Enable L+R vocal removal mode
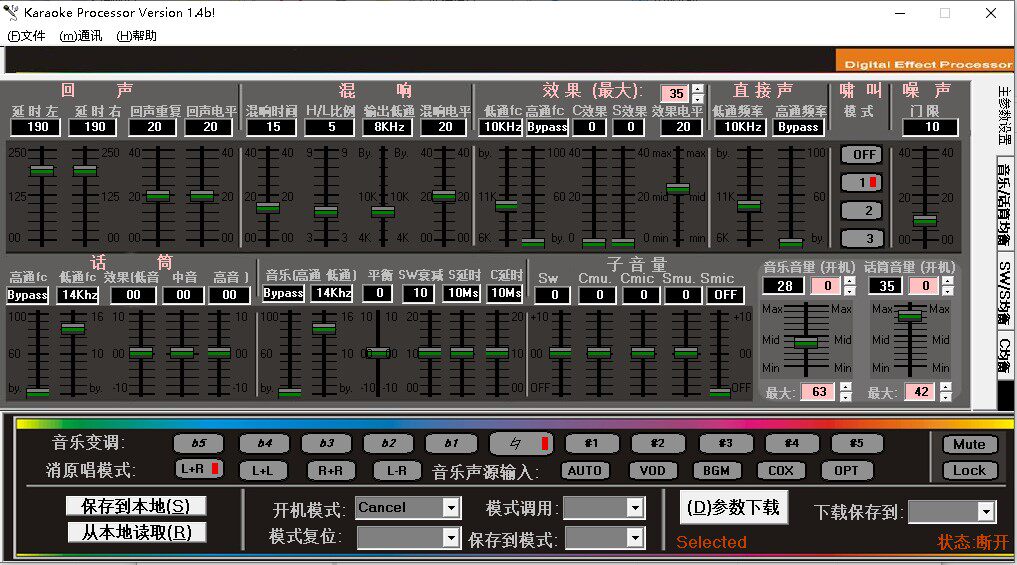 (x=198, y=469)
